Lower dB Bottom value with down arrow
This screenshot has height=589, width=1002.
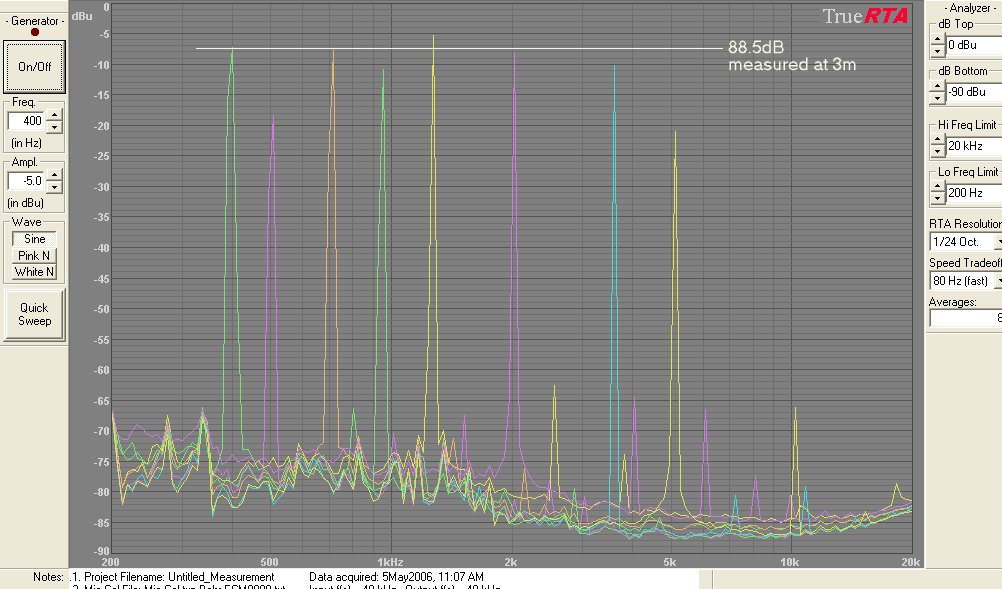click(937, 98)
